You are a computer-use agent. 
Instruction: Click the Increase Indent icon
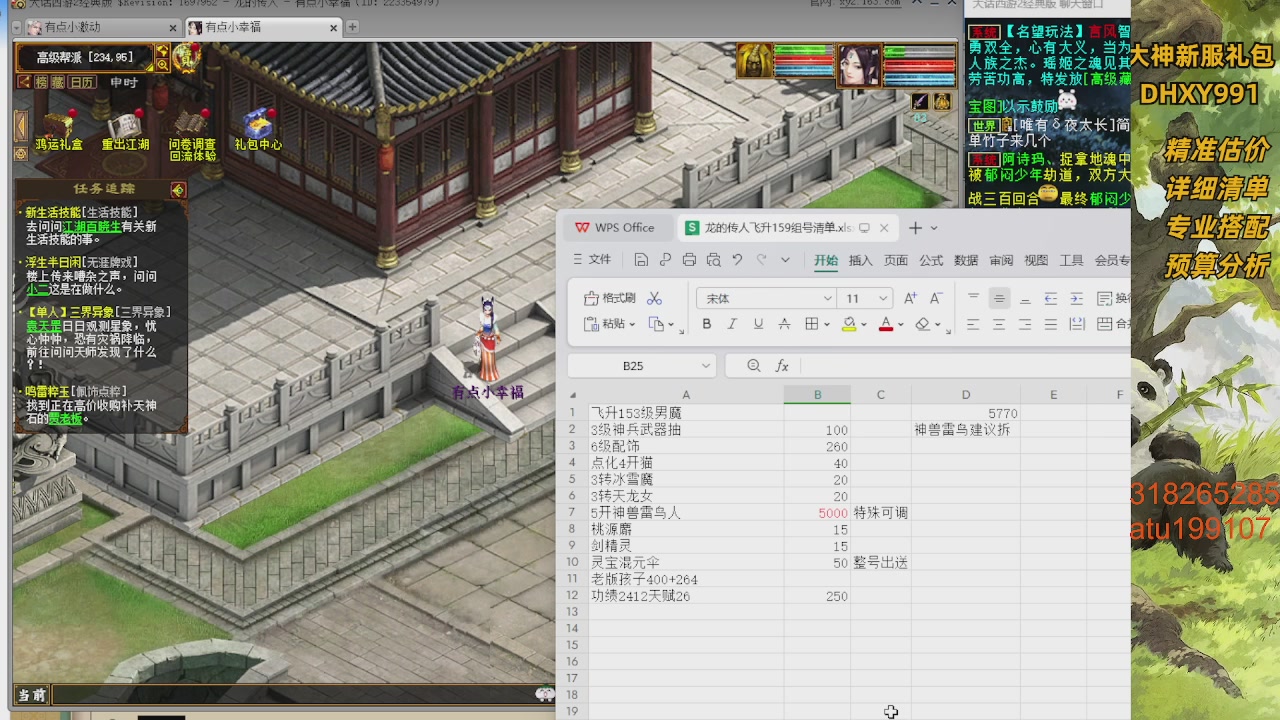click(1077, 298)
